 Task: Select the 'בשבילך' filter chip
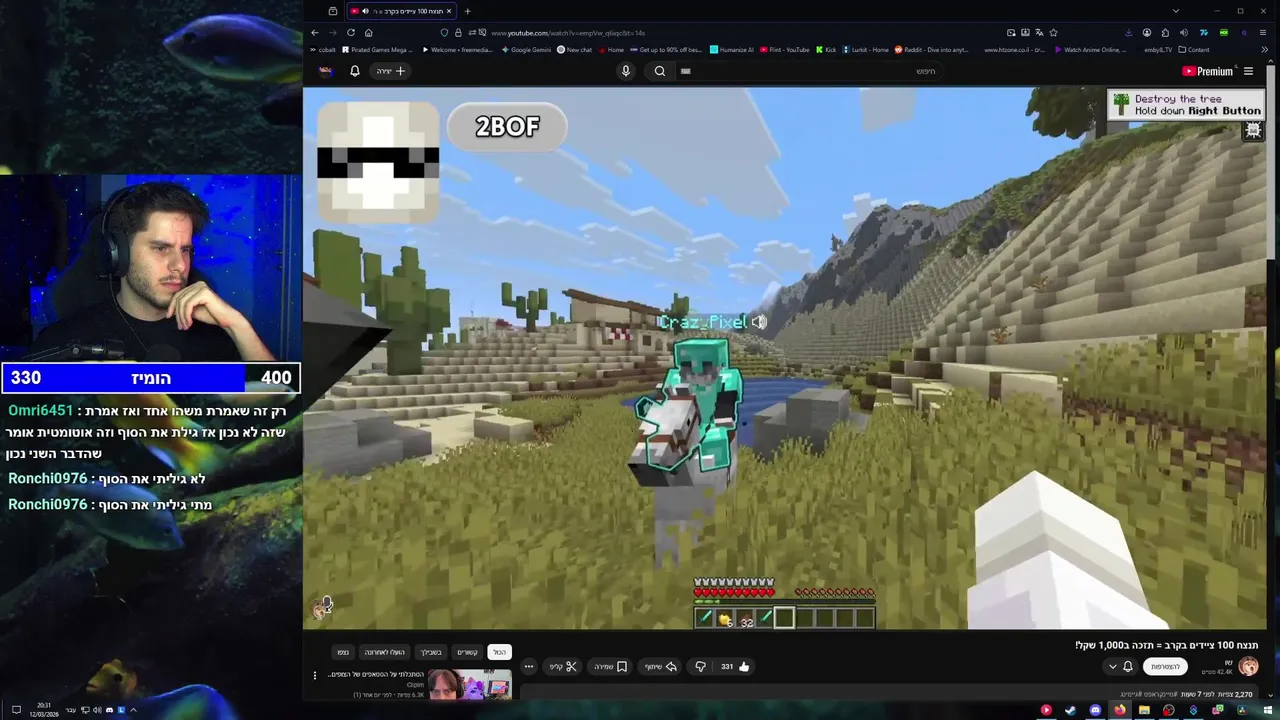[x=431, y=652]
